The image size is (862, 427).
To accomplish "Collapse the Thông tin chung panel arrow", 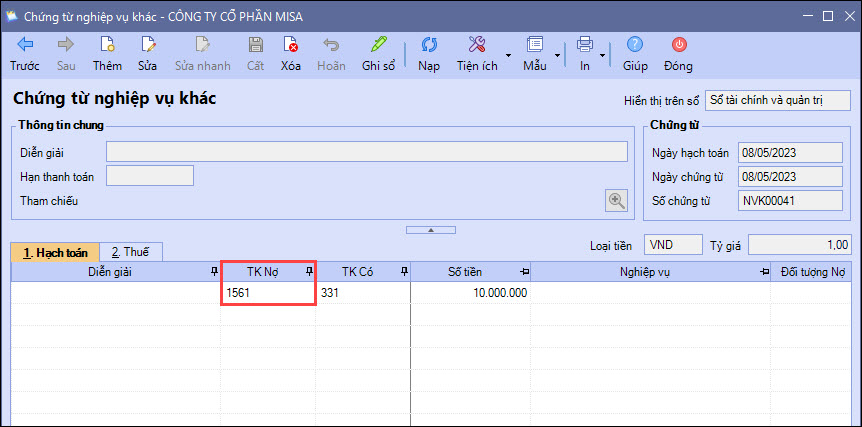I will (431, 230).
